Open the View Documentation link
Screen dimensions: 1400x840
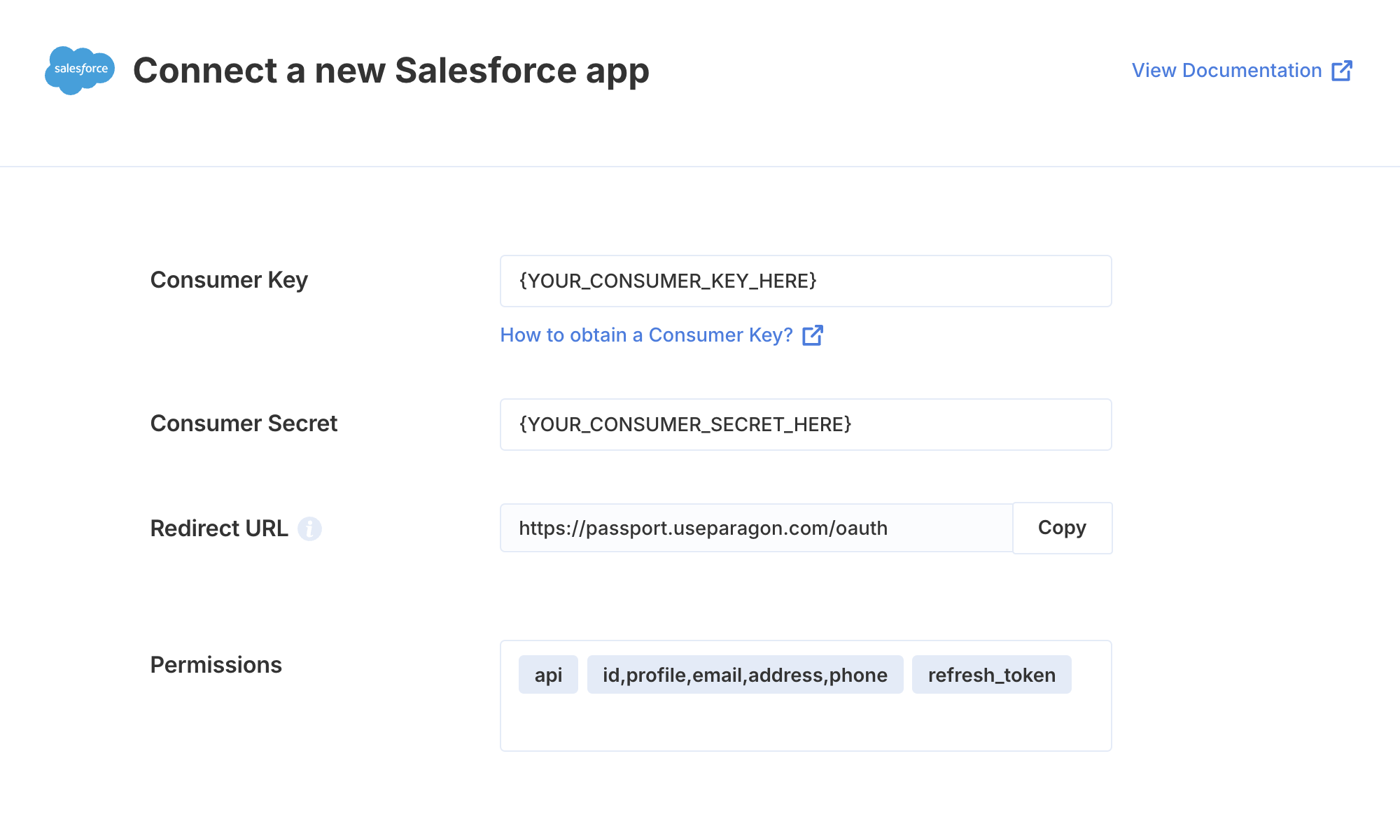(1242, 70)
